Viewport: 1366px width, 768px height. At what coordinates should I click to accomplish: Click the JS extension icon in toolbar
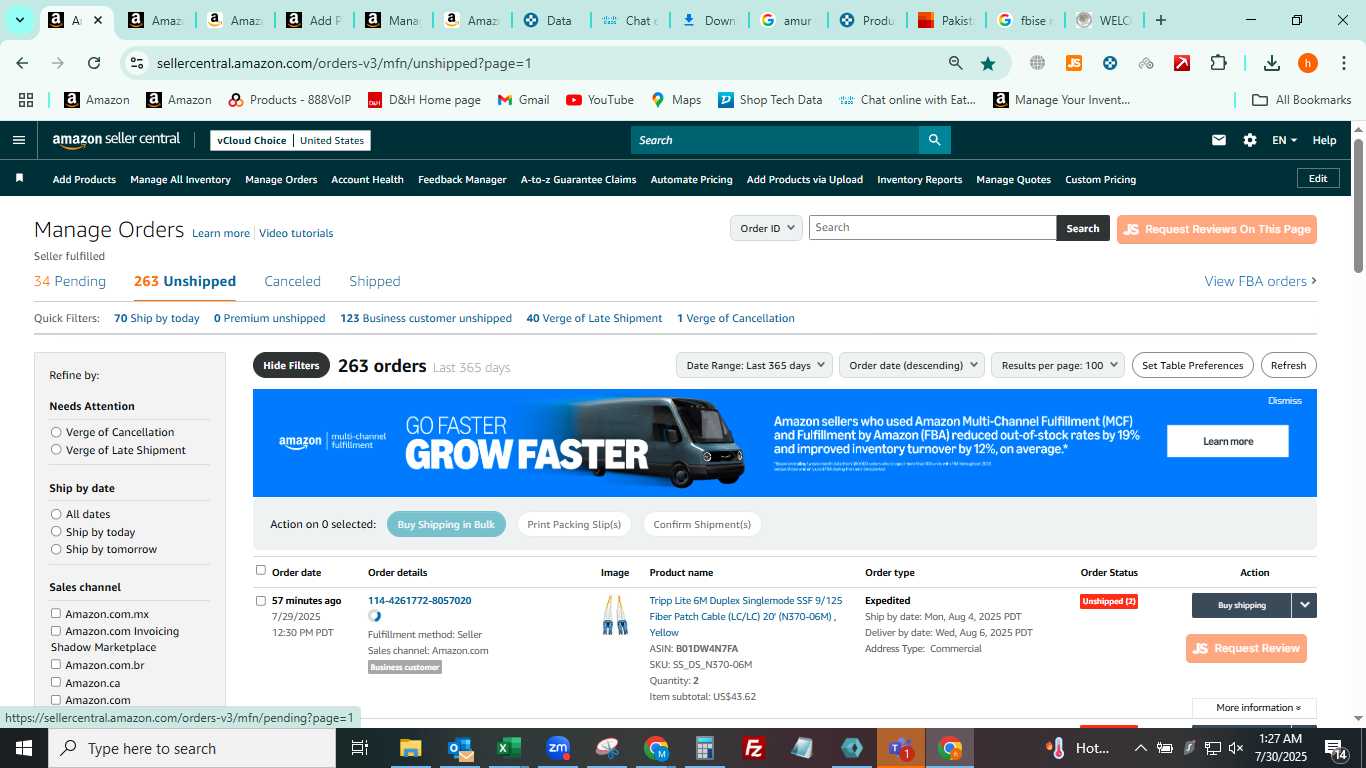[1074, 63]
